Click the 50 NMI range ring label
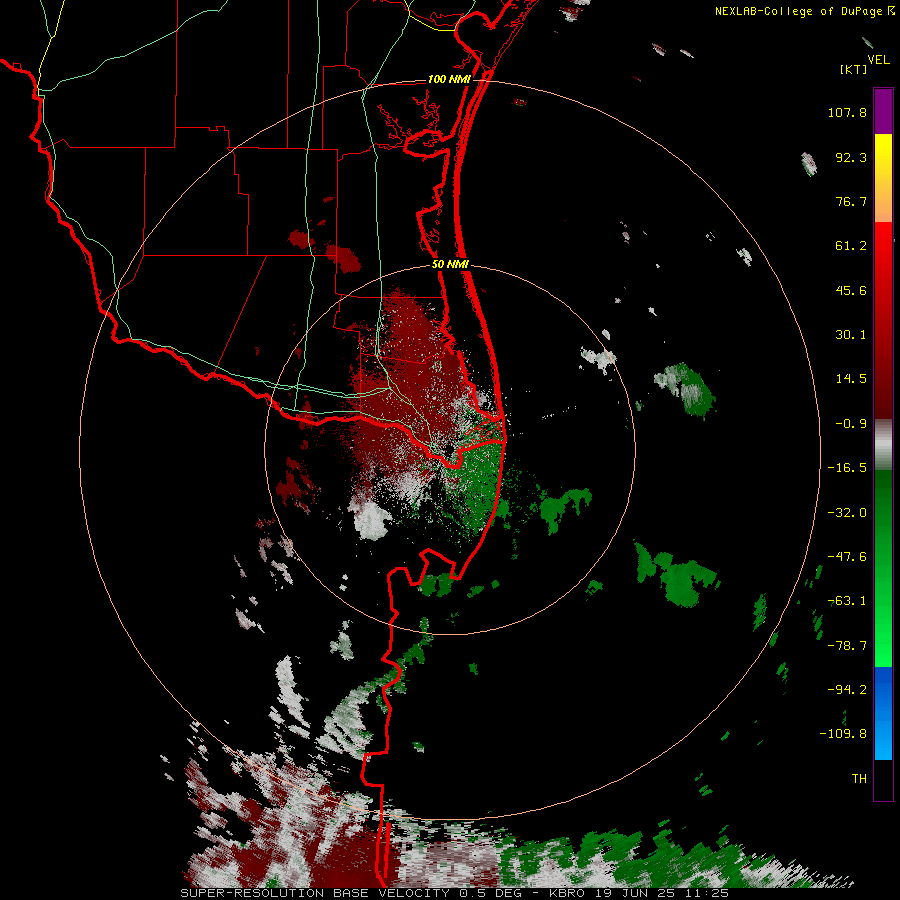Viewport: 900px width, 900px height. 451,265
